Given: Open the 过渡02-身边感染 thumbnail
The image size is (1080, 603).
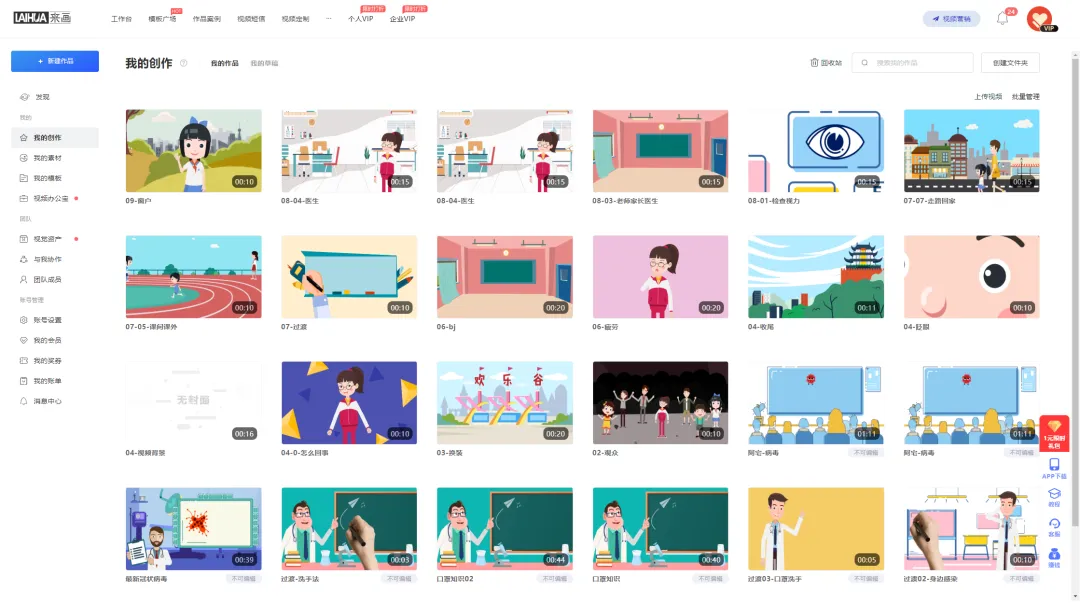Looking at the screenshot, I should [x=972, y=529].
